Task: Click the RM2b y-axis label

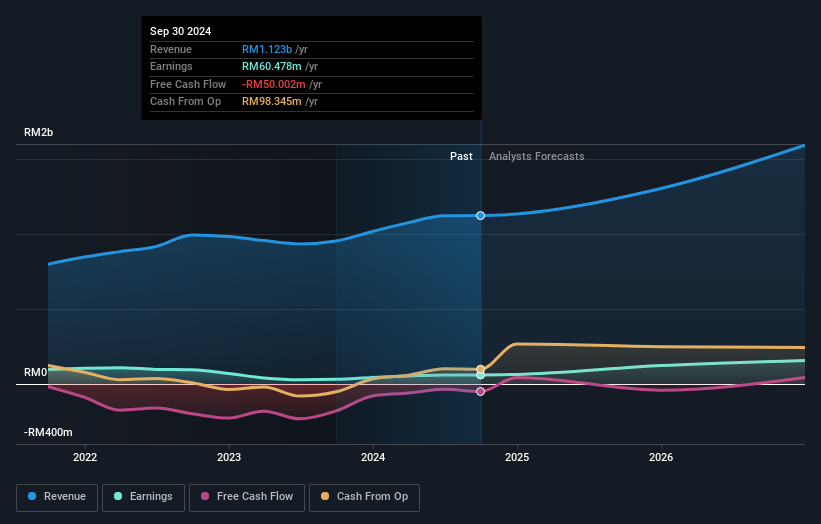Action: 38,132
